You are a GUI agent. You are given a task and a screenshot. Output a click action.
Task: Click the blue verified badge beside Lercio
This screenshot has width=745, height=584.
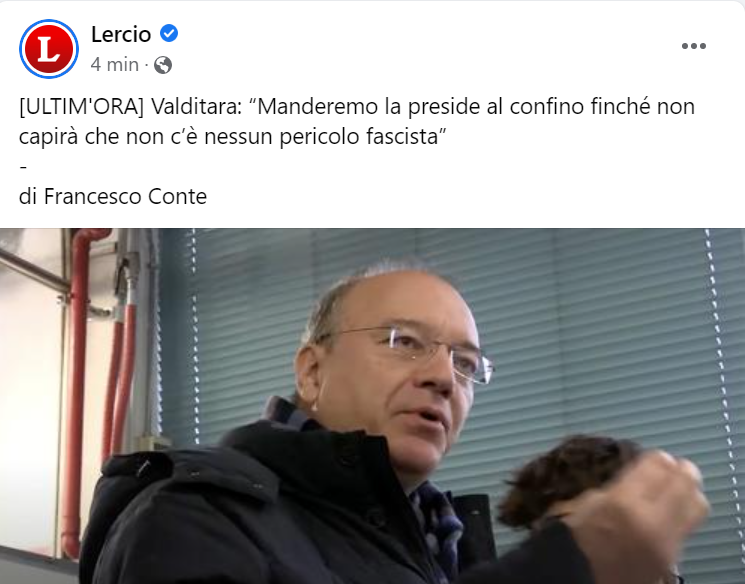point(169,34)
